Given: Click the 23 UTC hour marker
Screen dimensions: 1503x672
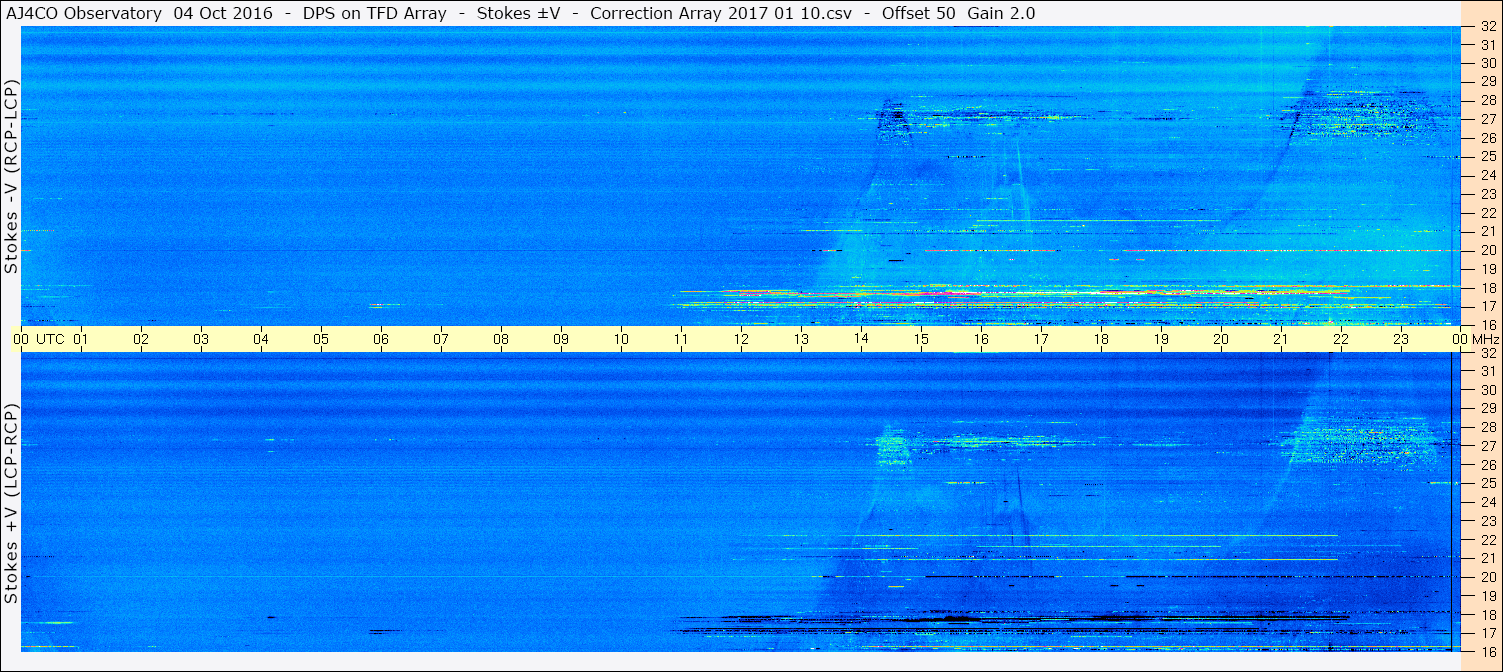Looking at the screenshot, I should coord(1401,339).
